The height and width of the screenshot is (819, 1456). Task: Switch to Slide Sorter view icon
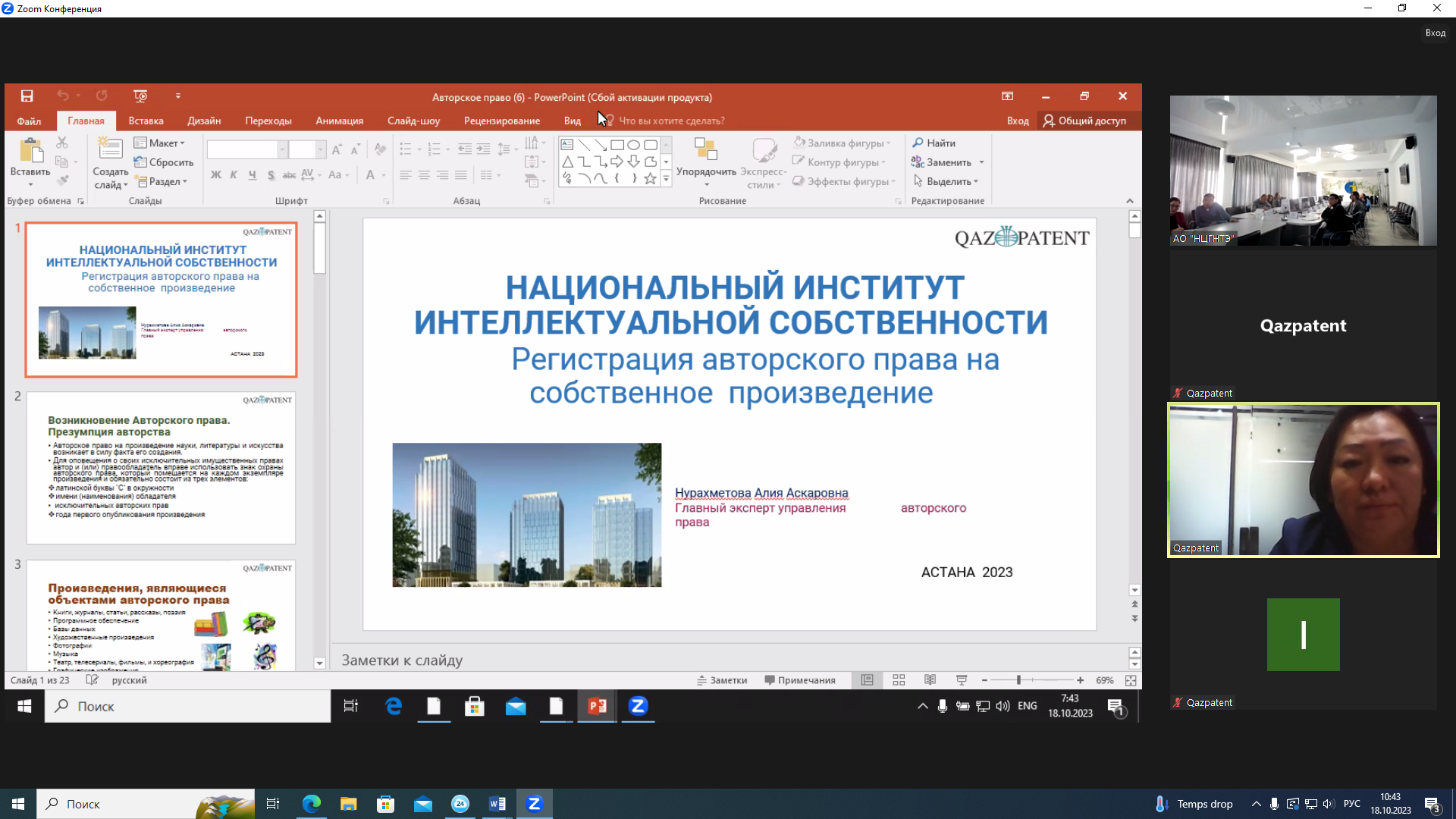coord(899,680)
